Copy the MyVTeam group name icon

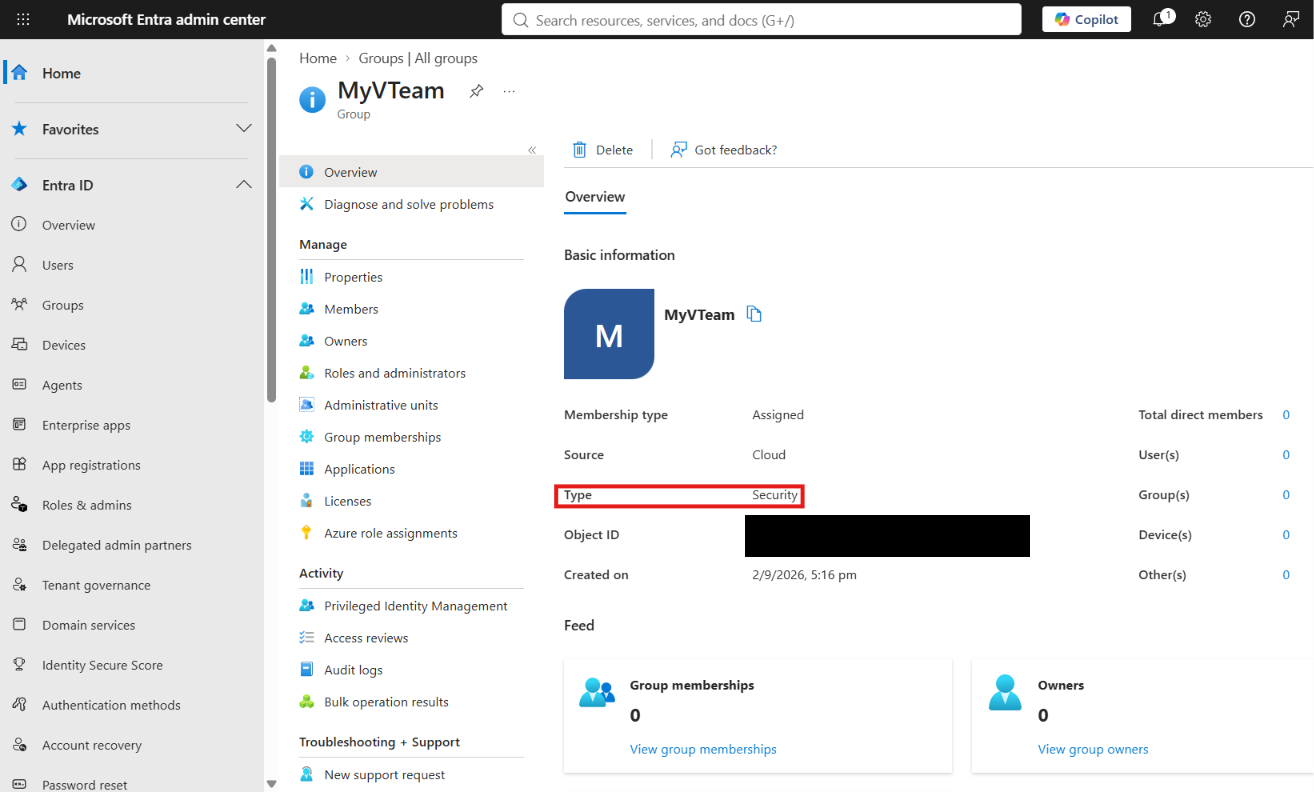coord(755,314)
